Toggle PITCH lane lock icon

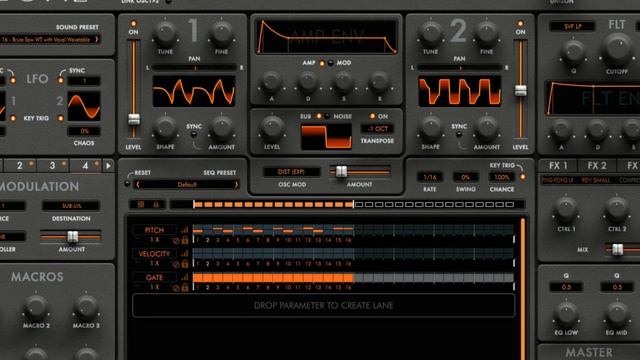[x=185, y=240]
